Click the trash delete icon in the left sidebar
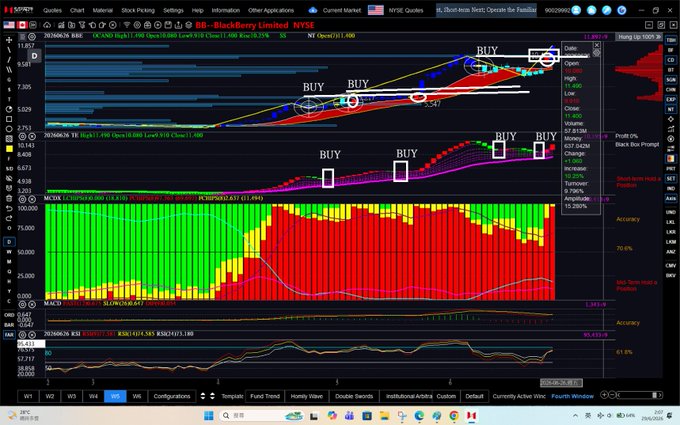Image resolution: width=680 pixels, height=425 pixels. [x=9, y=198]
